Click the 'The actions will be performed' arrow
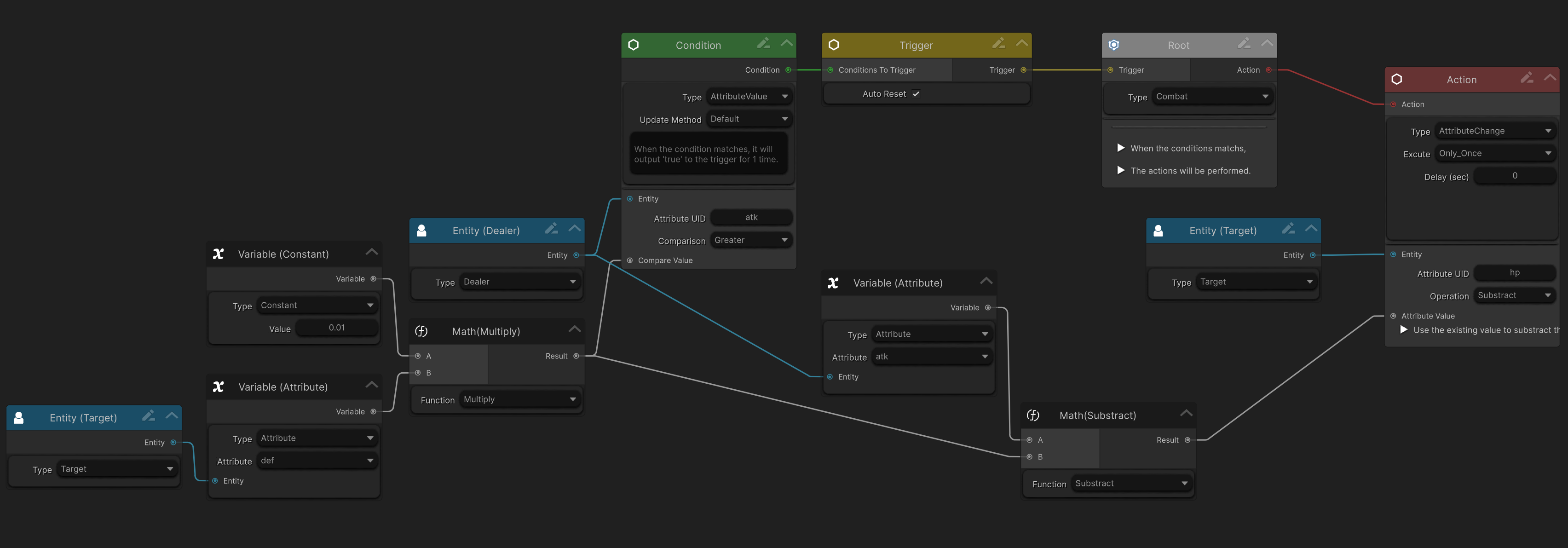The width and height of the screenshot is (1568, 548). click(x=1121, y=171)
